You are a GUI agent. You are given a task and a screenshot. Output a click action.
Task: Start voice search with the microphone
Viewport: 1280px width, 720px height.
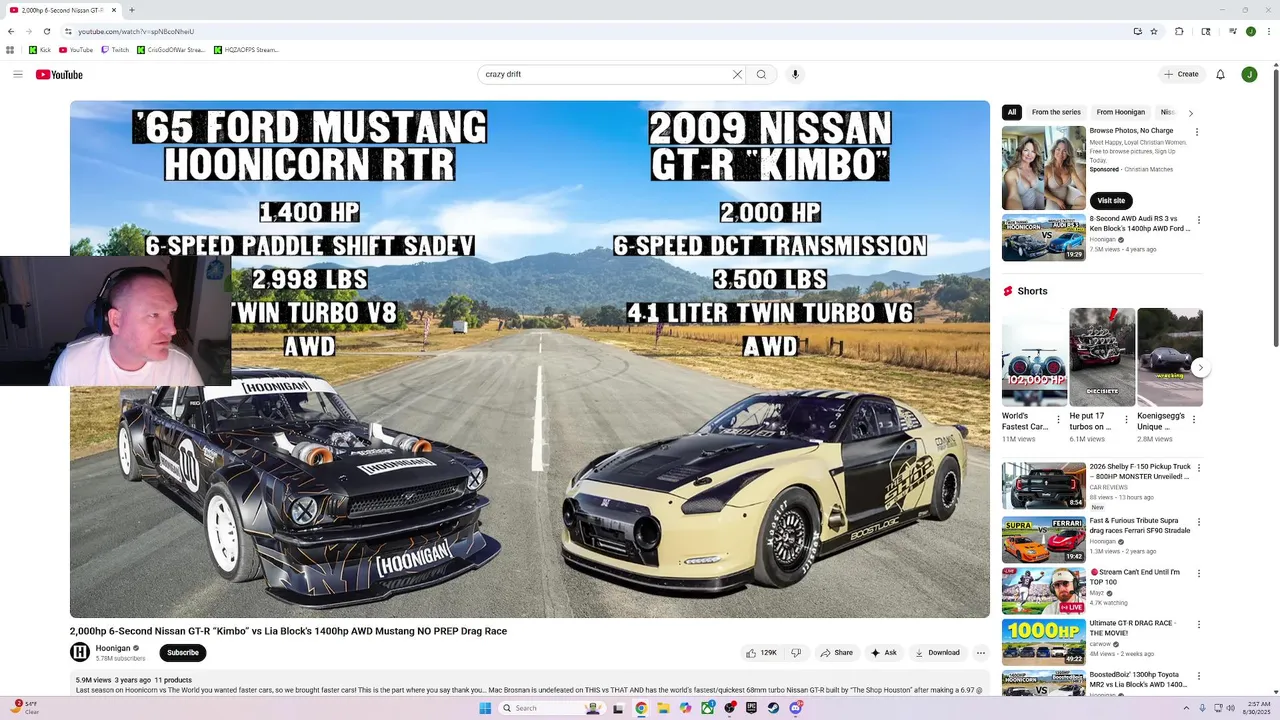[795, 74]
